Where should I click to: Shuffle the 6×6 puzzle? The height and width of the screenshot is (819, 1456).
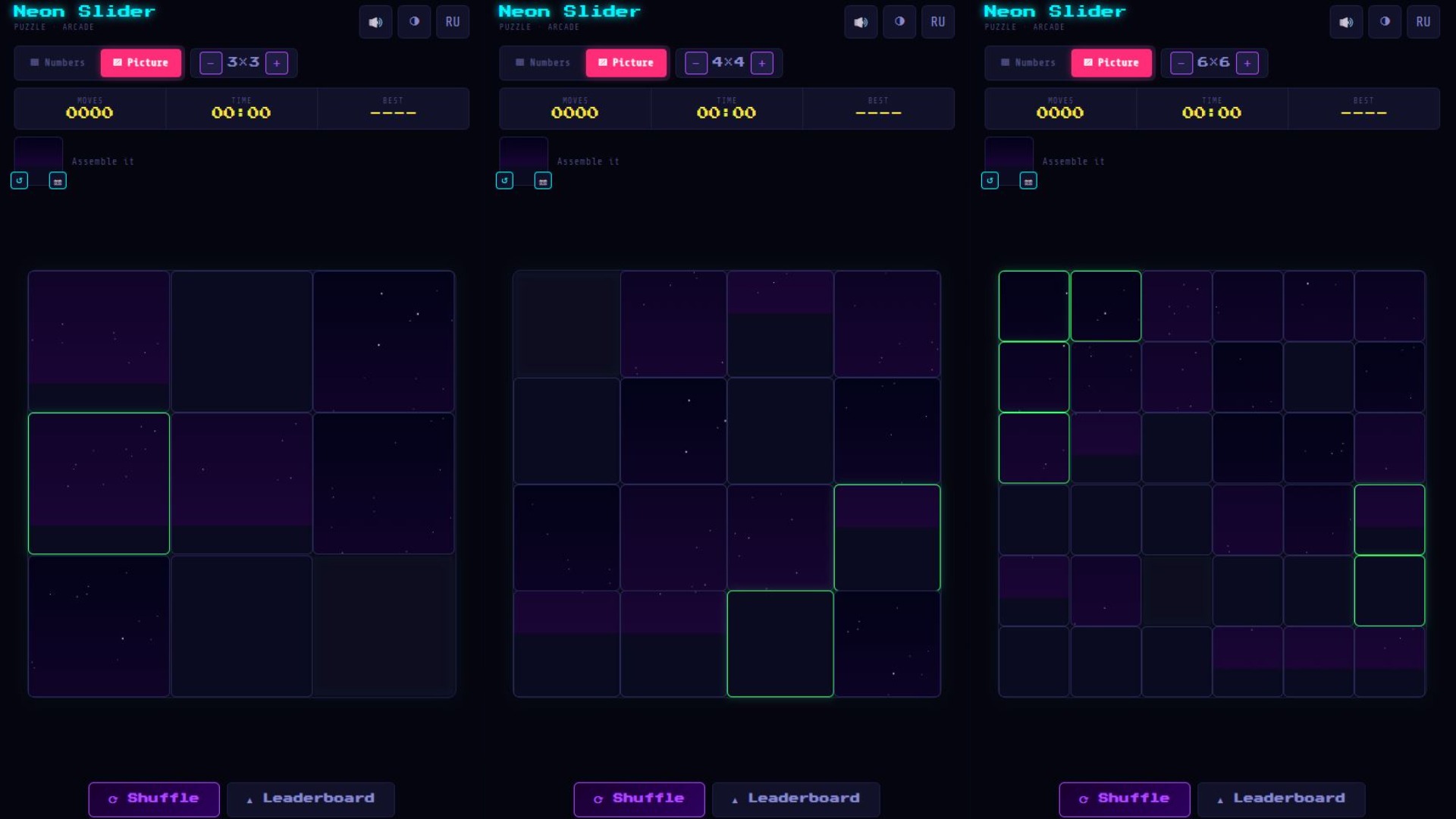[x=1125, y=799]
